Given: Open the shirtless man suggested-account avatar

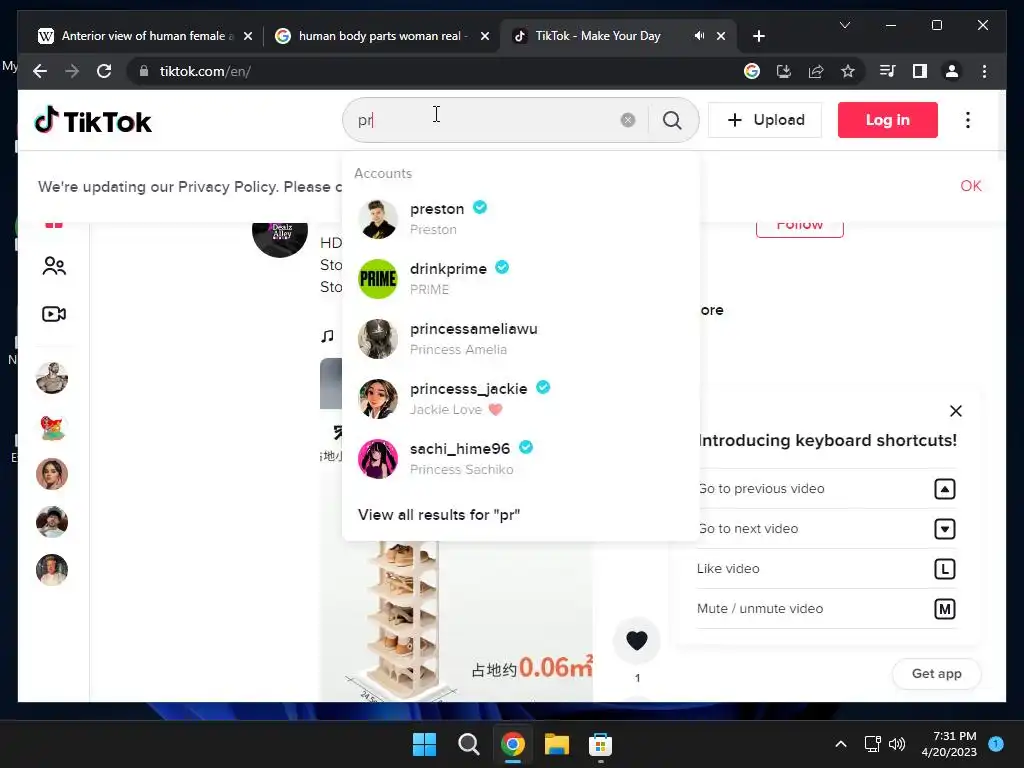Looking at the screenshot, I should coord(52,378).
